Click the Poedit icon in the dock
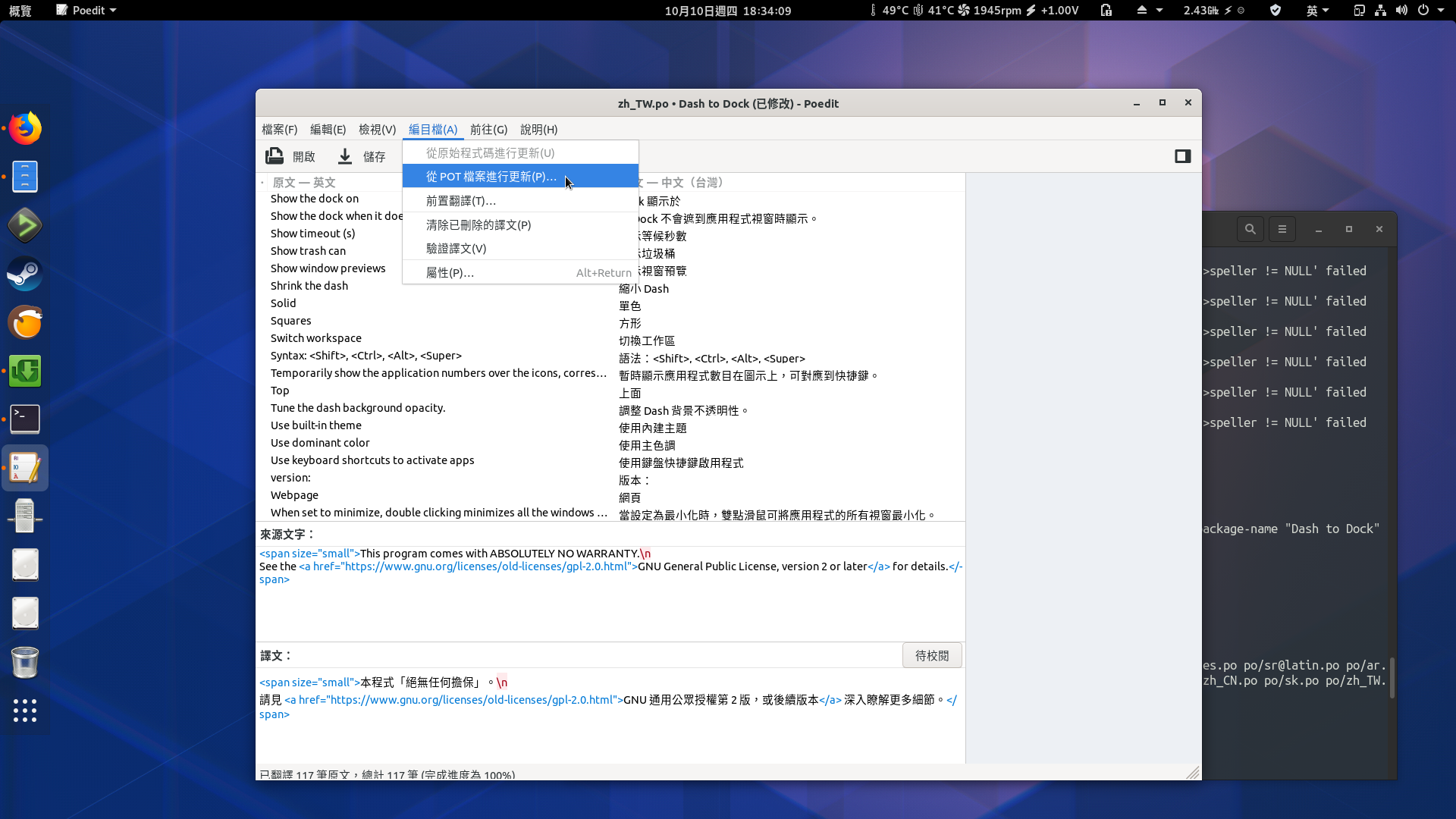 point(25,468)
